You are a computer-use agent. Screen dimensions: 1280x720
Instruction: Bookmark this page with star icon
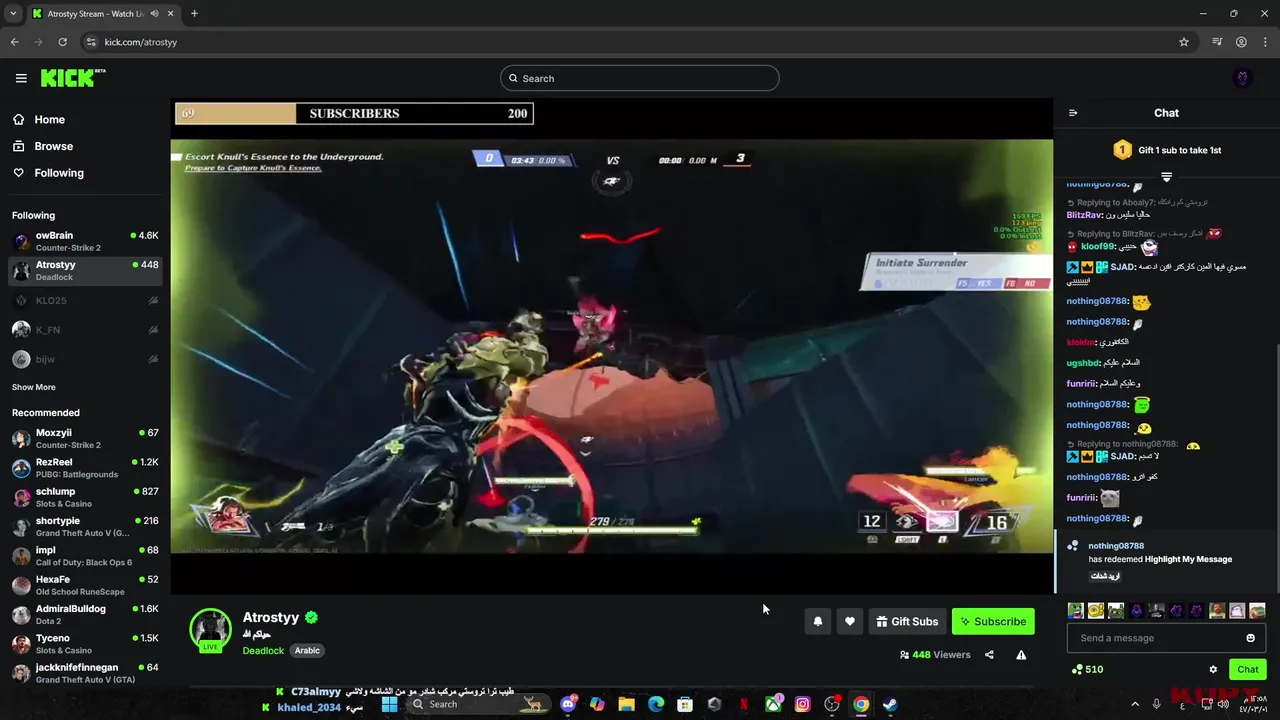coord(1184,42)
